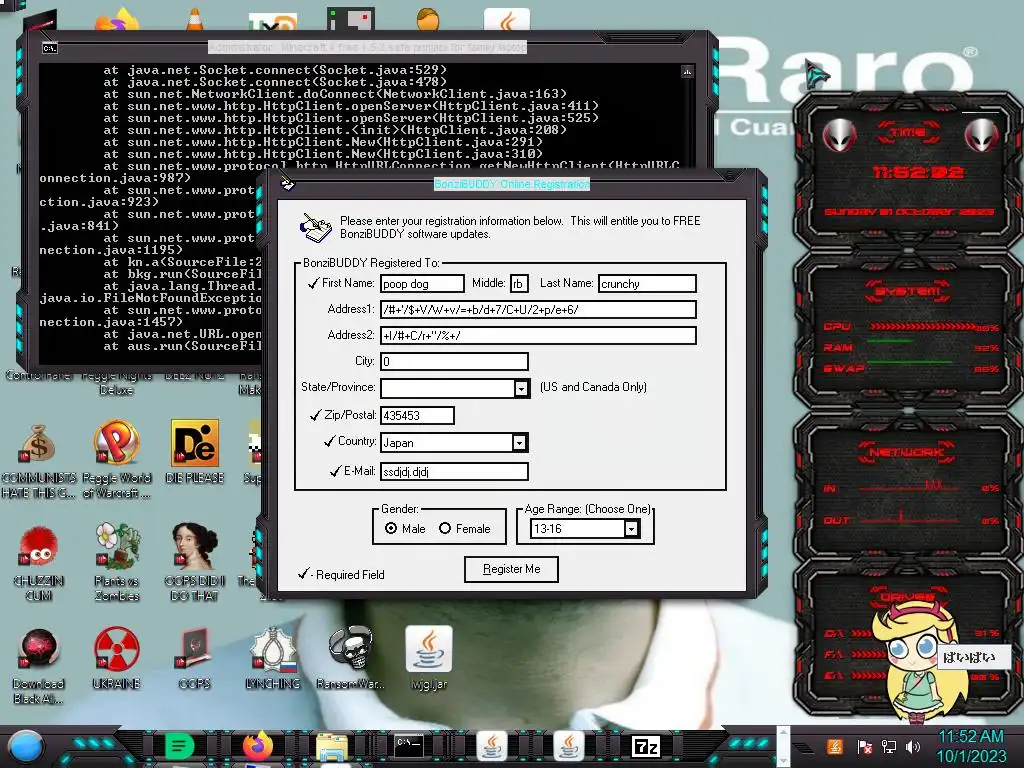Open Spotify from the taskbar

(x=179, y=746)
